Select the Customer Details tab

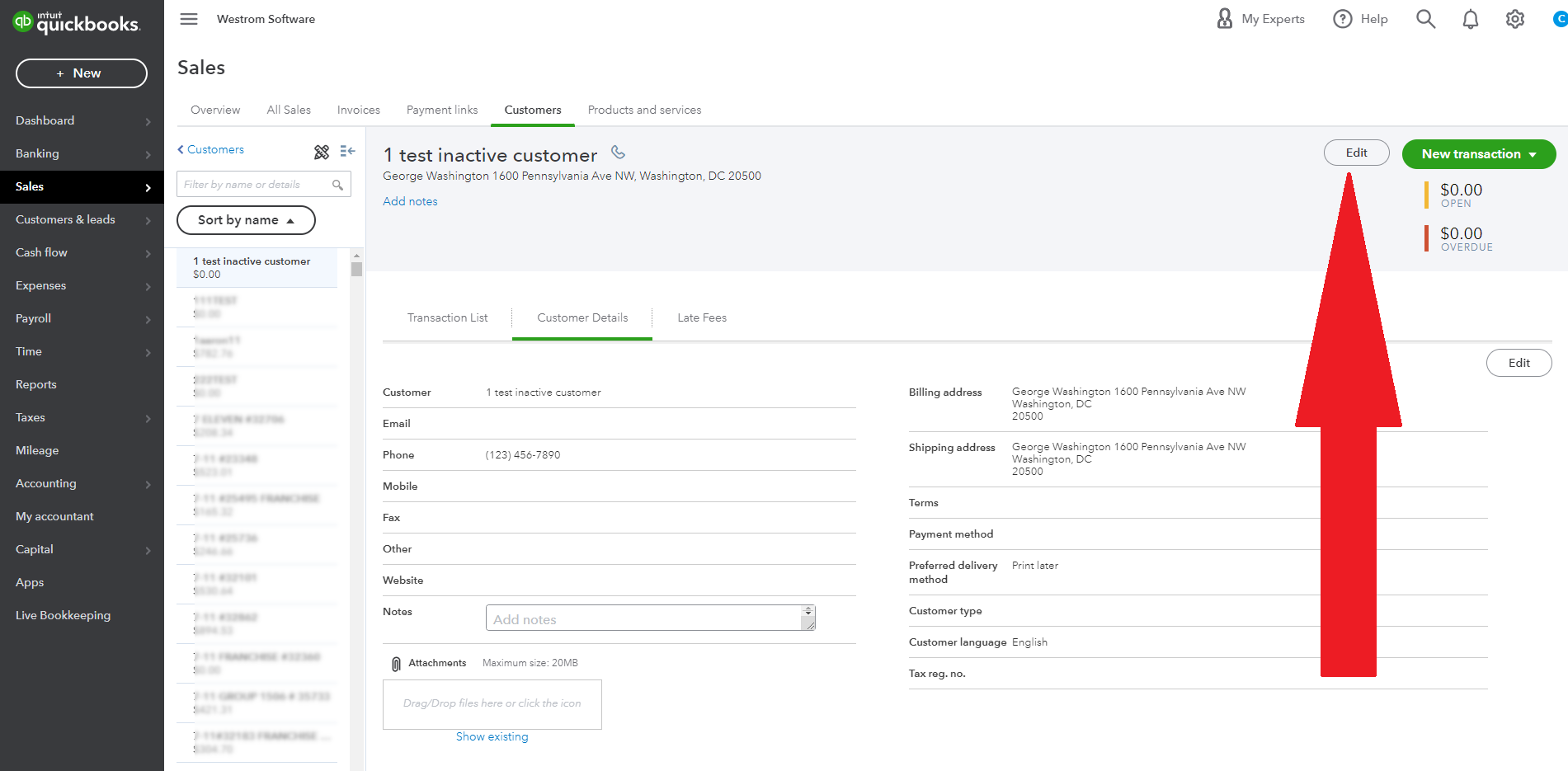coord(582,317)
